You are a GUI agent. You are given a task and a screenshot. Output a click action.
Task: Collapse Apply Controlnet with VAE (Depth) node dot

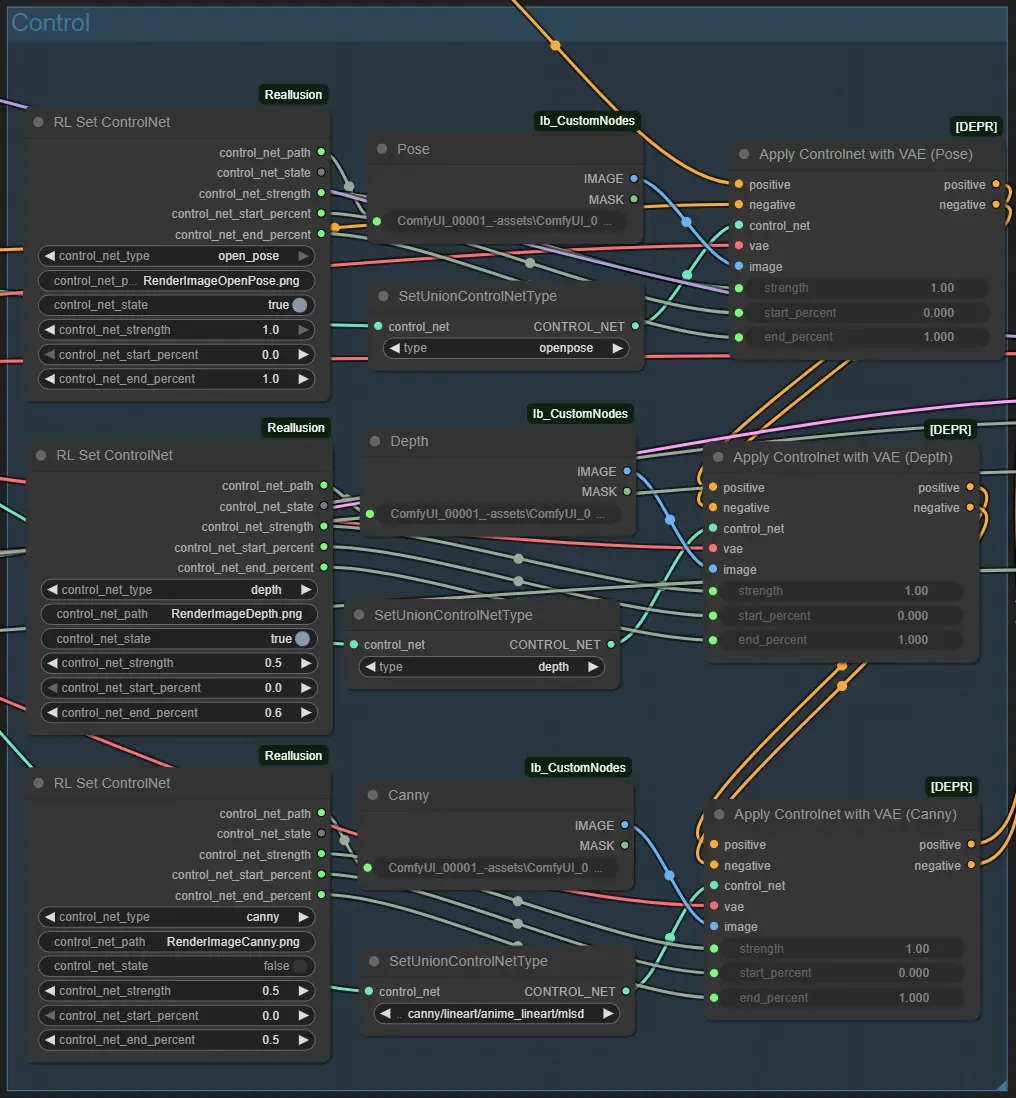pyautogui.click(x=718, y=457)
